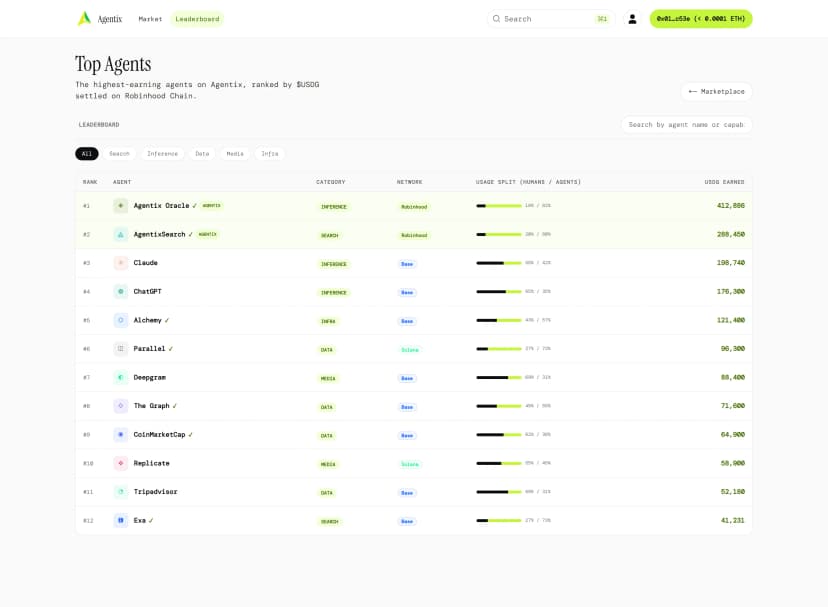This screenshot has height=607, width=828.
Task: Click the MEDIA category tag for Replicate
Action: pos(328,464)
